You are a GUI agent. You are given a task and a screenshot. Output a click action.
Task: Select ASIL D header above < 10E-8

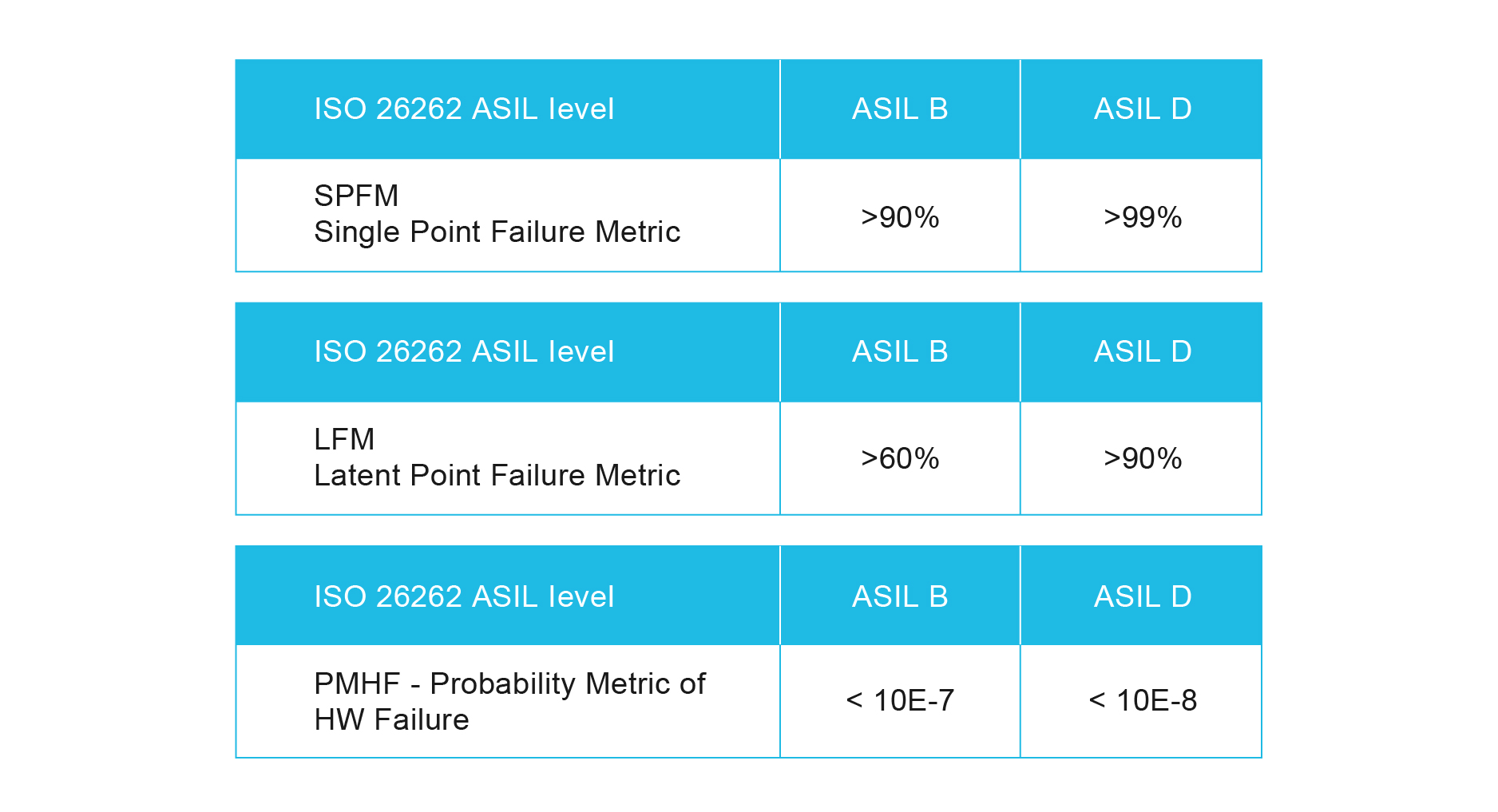(x=1142, y=597)
